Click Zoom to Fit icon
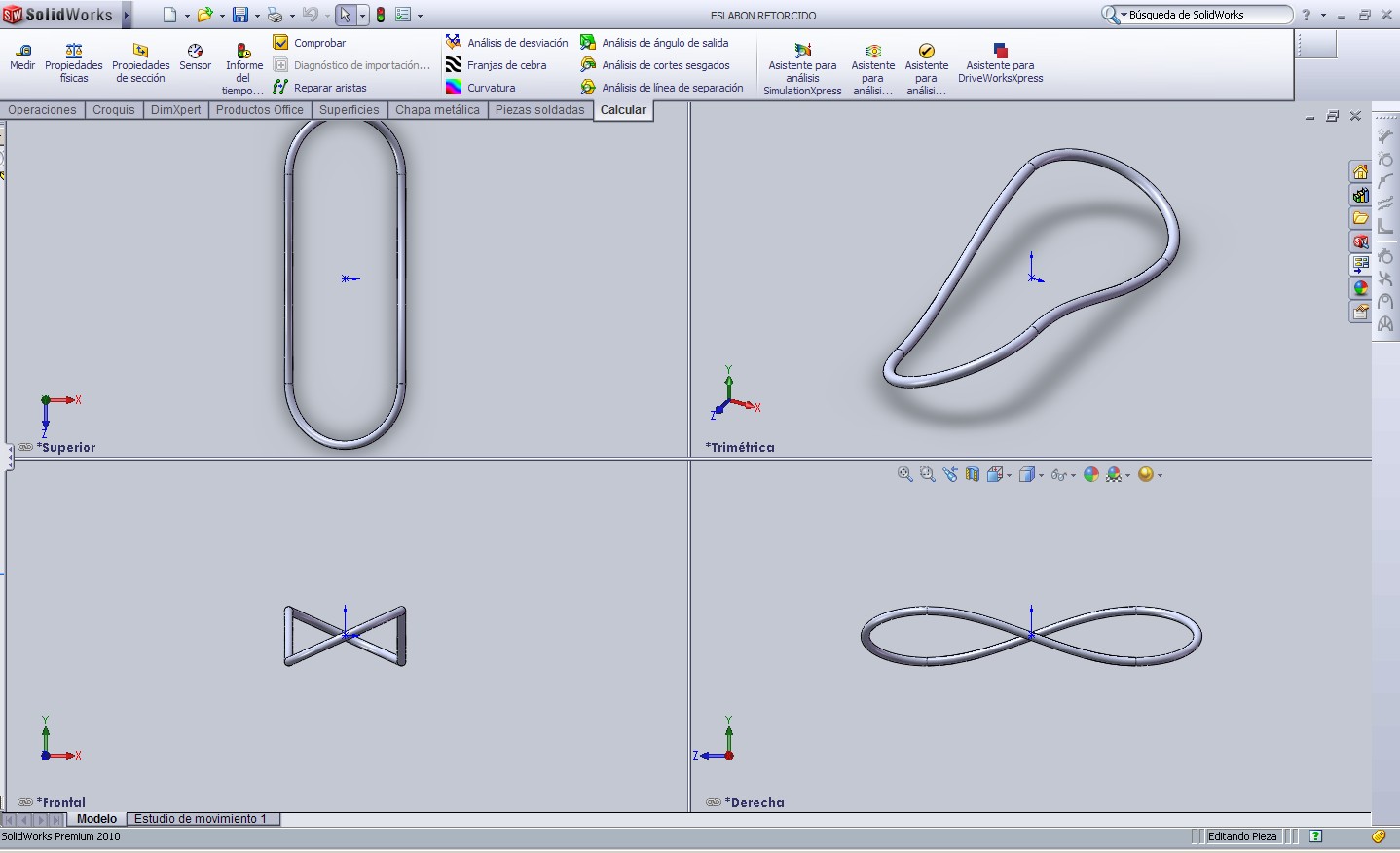 point(905,474)
